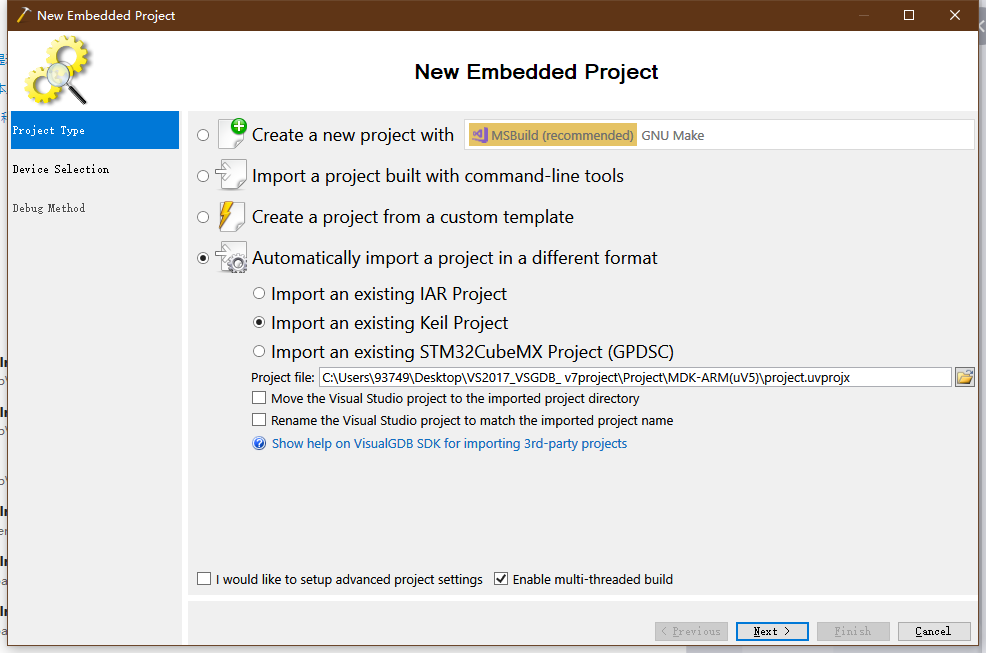Select 'Import a project built with command-line tools' radio
This screenshot has height=653, width=986.
pyautogui.click(x=202, y=176)
